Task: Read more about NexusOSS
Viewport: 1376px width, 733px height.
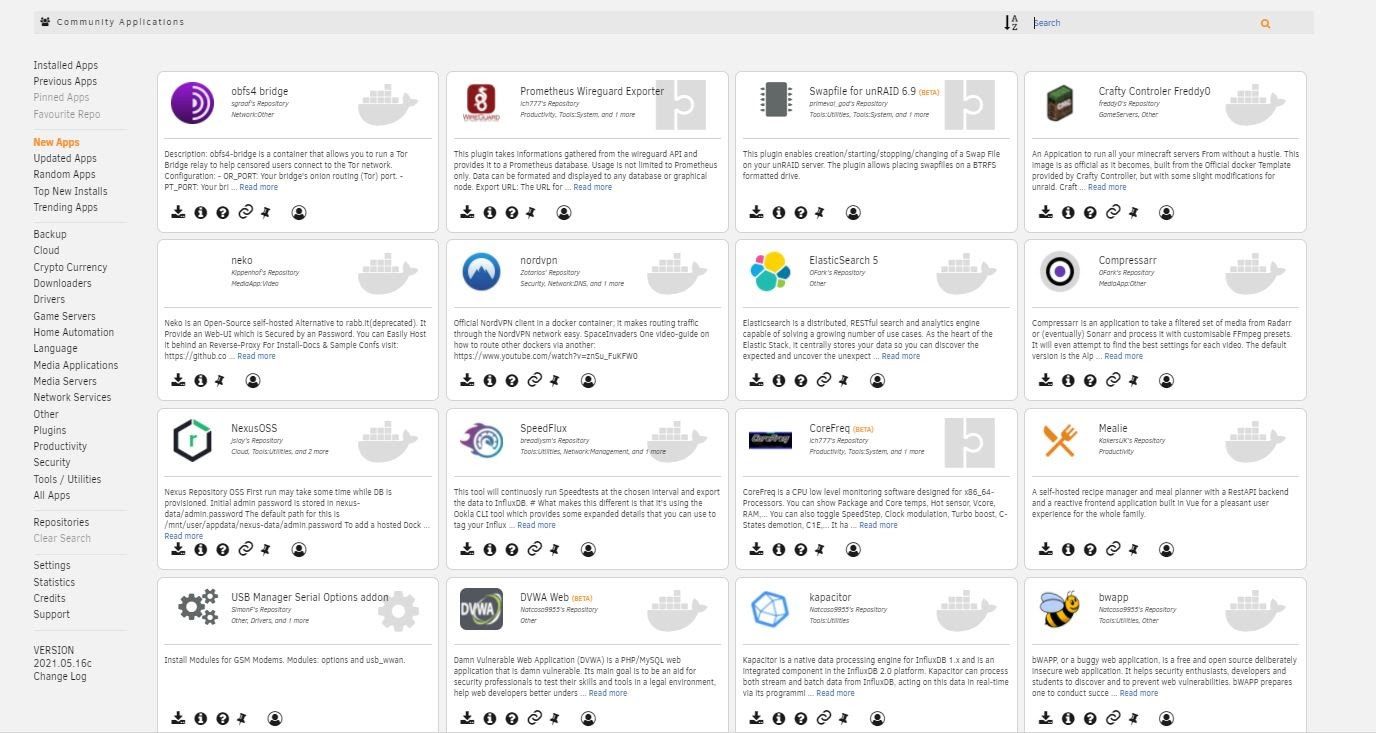Action: [x=184, y=536]
